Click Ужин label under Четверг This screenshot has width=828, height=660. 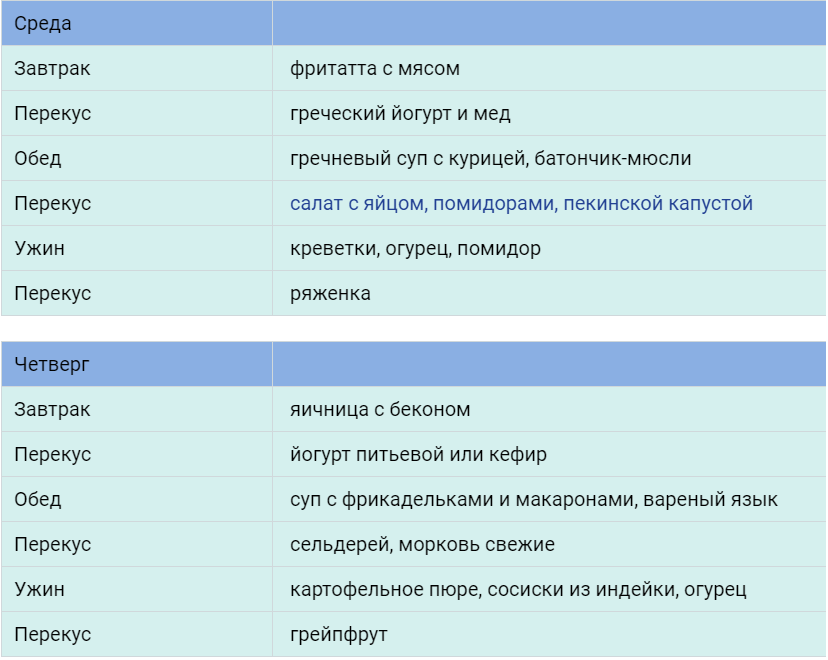(40, 589)
